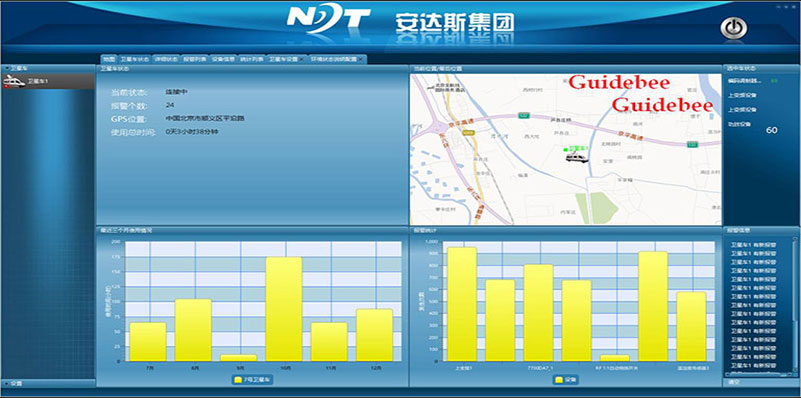Click the satellite vehicle icon on the map
801x398 pixels.
click(577, 156)
